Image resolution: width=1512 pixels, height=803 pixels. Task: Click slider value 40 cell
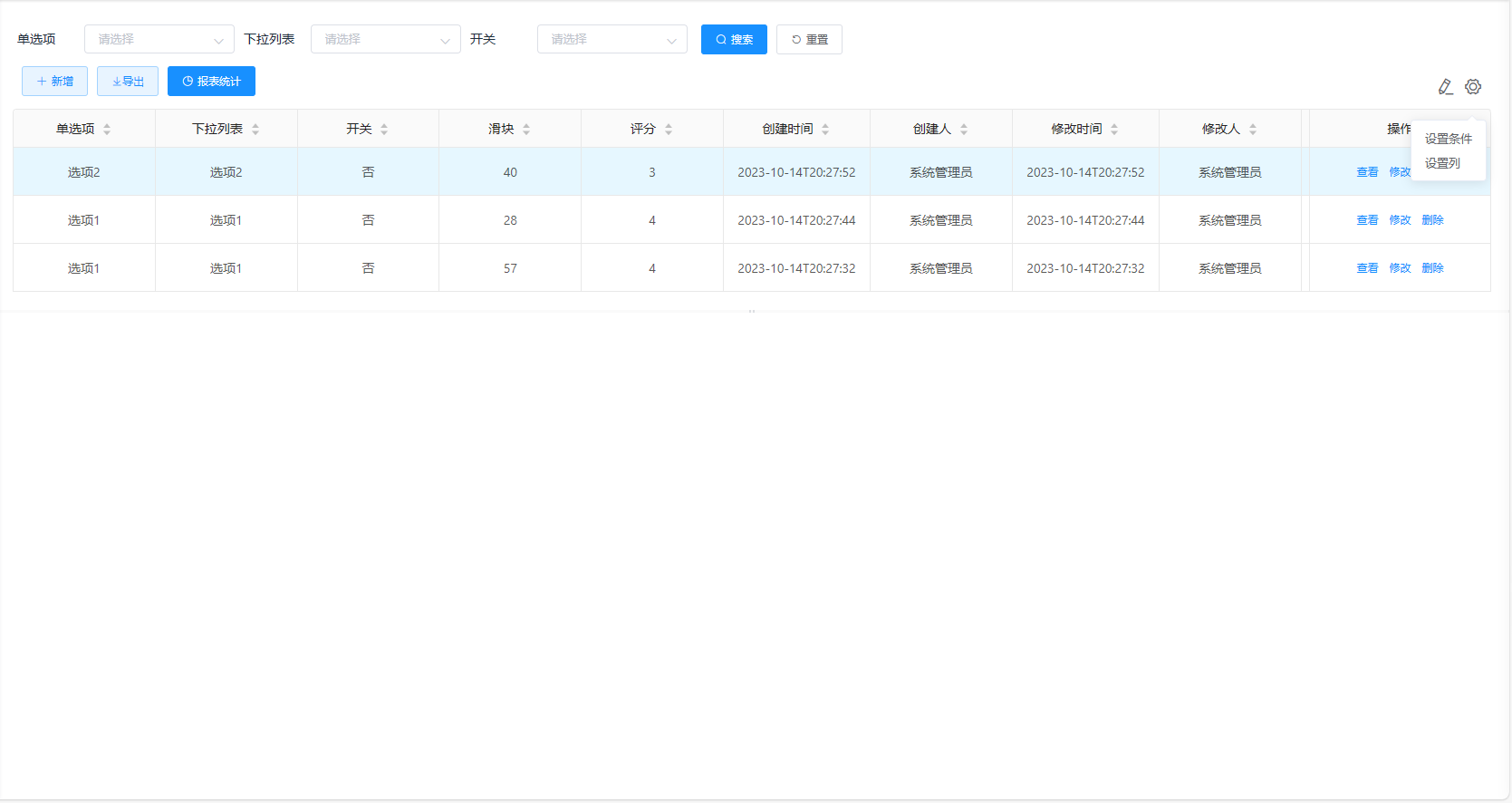[x=510, y=172]
